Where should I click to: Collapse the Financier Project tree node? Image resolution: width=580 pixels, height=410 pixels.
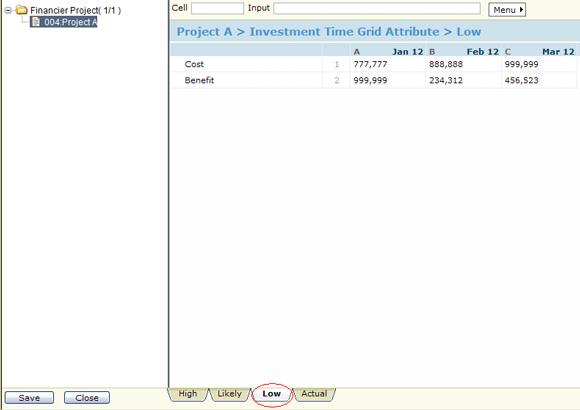click(8, 10)
